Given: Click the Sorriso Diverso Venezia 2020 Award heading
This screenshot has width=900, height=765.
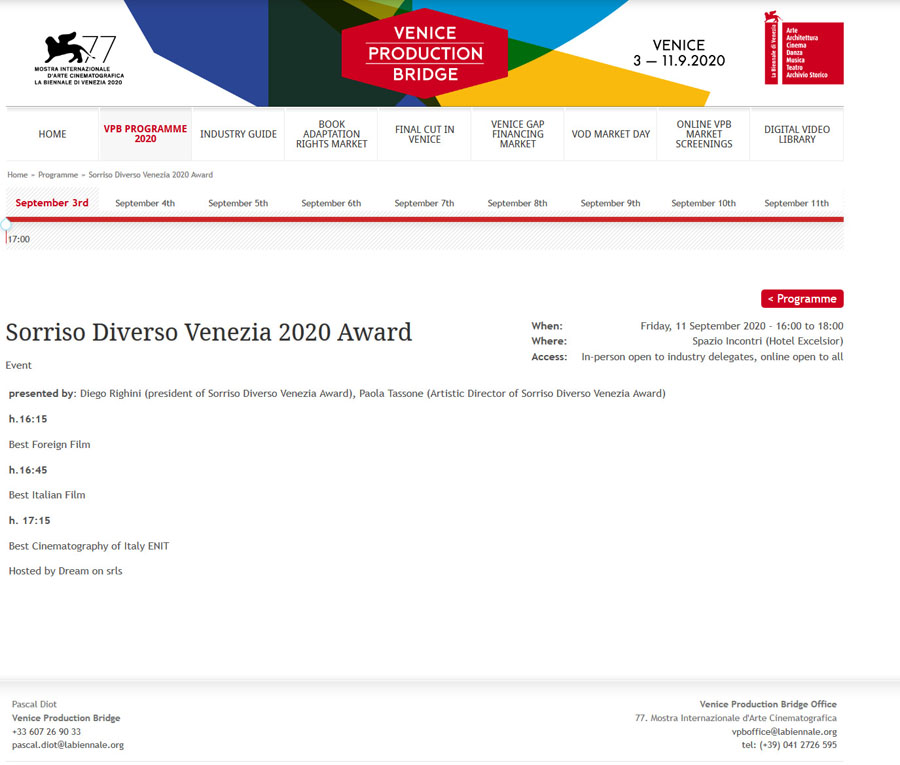Looking at the screenshot, I should click(209, 332).
